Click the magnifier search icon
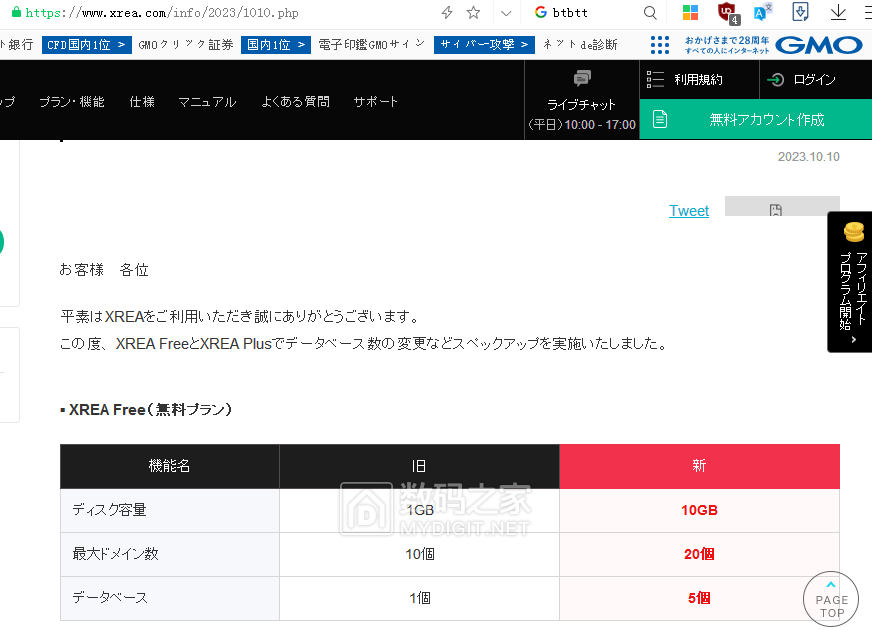Viewport: 872px width, 630px height. pyautogui.click(x=650, y=13)
